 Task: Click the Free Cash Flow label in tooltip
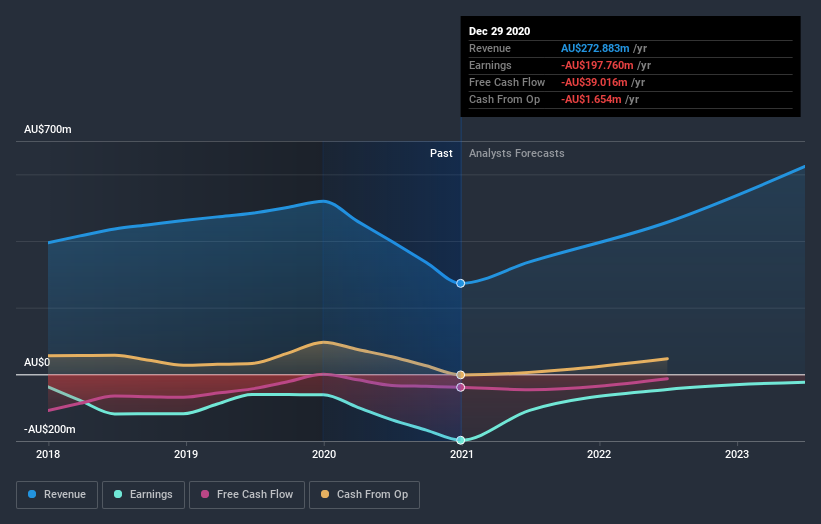click(507, 82)
